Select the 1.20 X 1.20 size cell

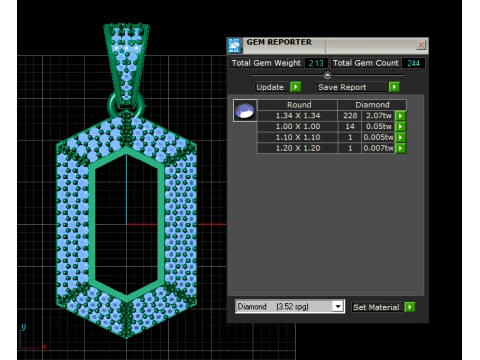click(298, 148)
